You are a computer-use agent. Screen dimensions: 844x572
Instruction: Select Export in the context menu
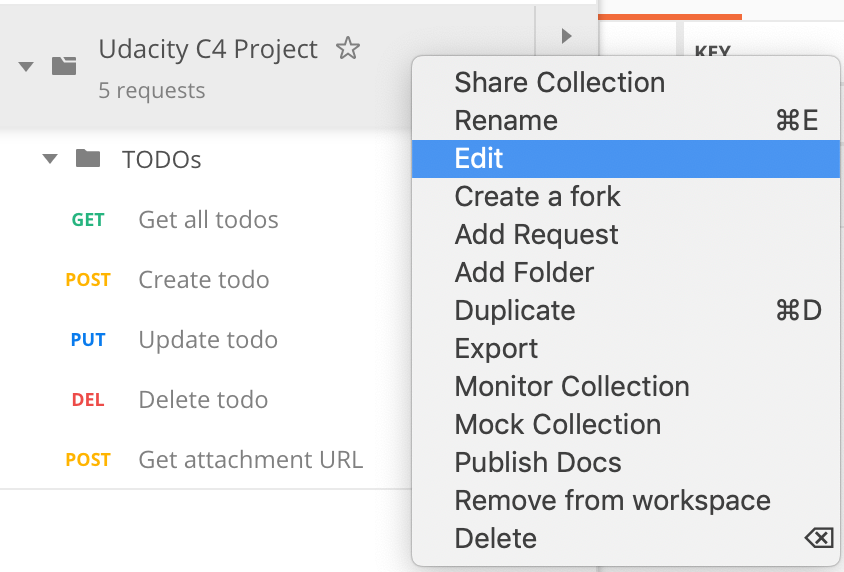[496, 349]
